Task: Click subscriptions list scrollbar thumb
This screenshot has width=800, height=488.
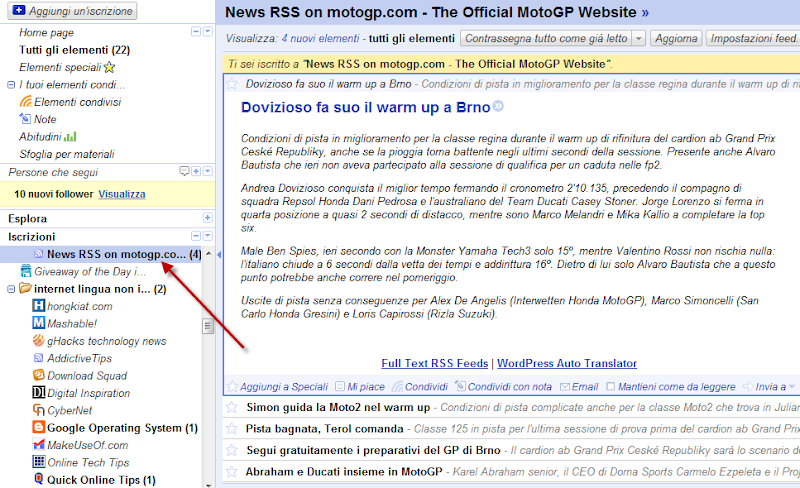Action: point(208,326)
